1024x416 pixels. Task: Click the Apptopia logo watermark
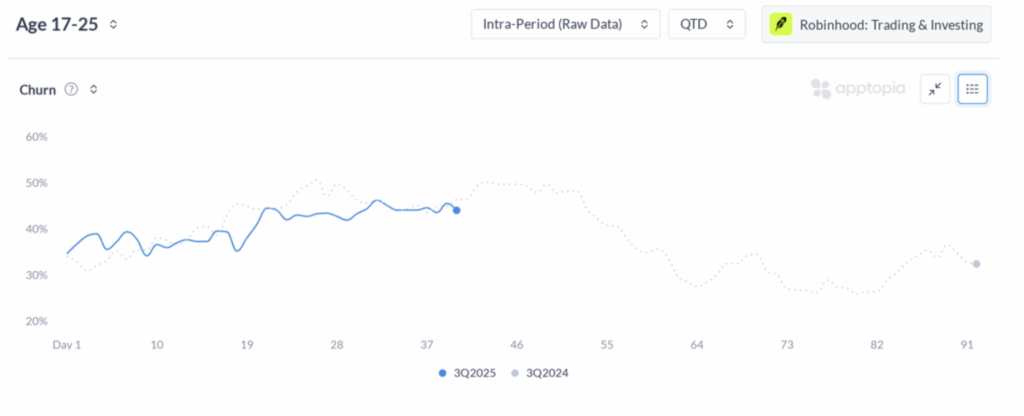[x=858, y=89]
